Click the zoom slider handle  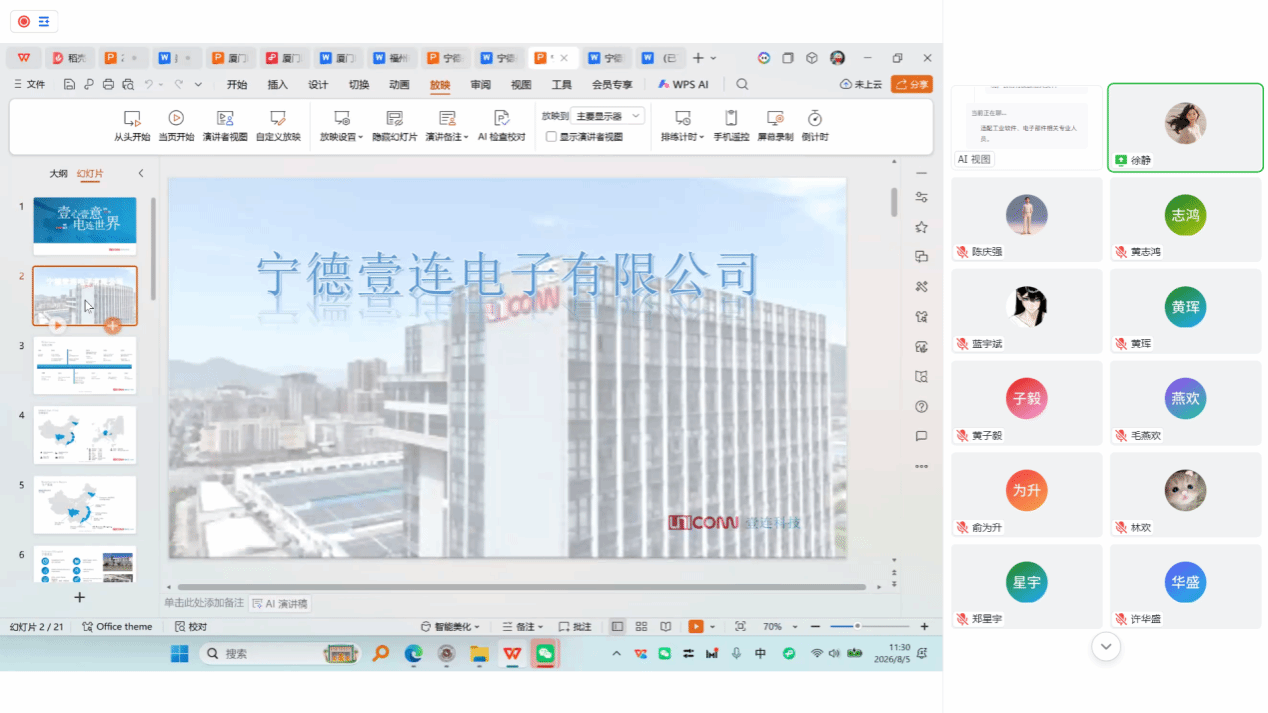point(857,627)
